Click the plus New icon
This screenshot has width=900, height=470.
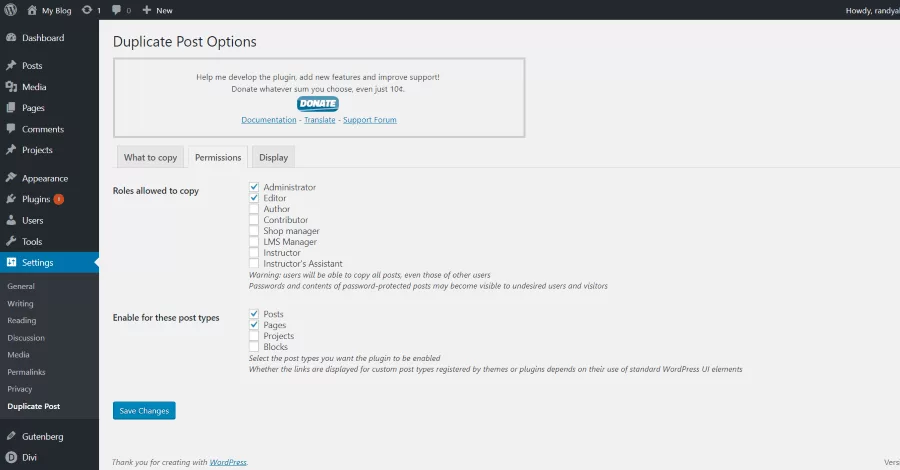(x=146, y=10)
